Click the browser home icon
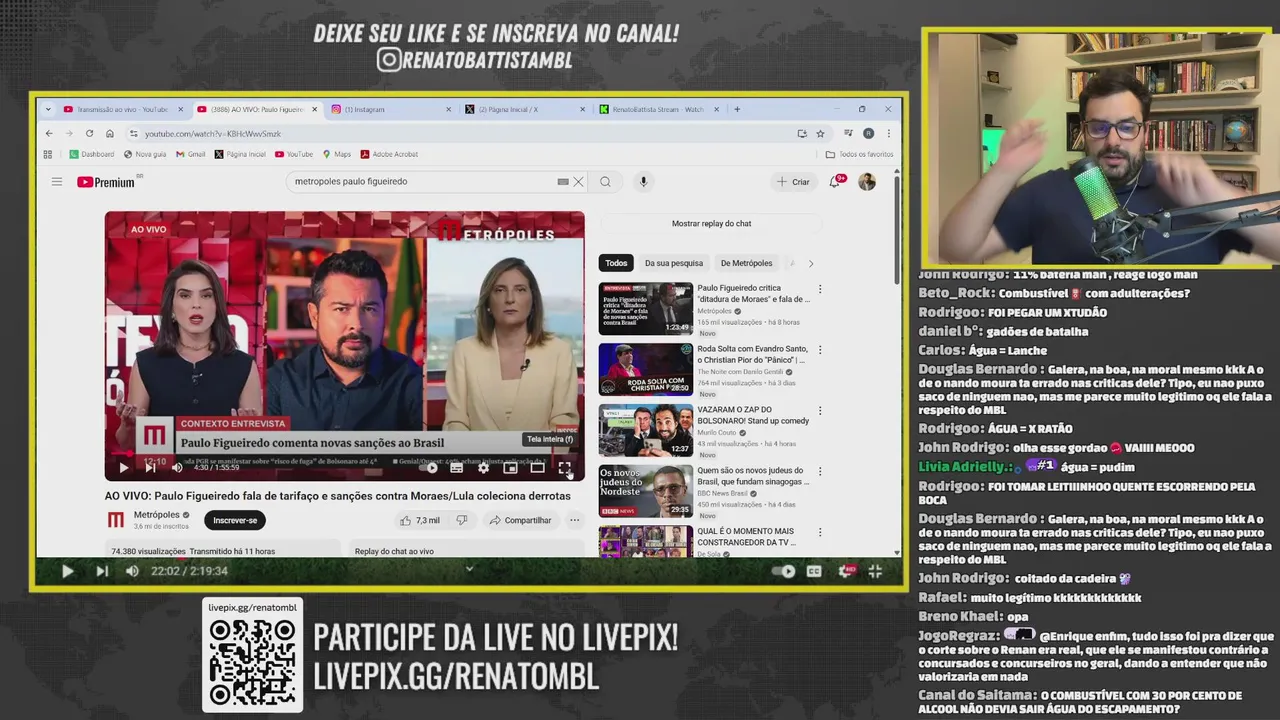Screen dimensions: 1280x720 pyautogui.click(x=109, y=133)
